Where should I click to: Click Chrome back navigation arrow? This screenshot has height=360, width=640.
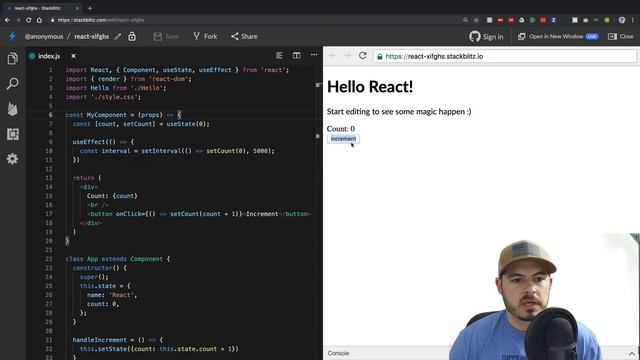point(7,20)
